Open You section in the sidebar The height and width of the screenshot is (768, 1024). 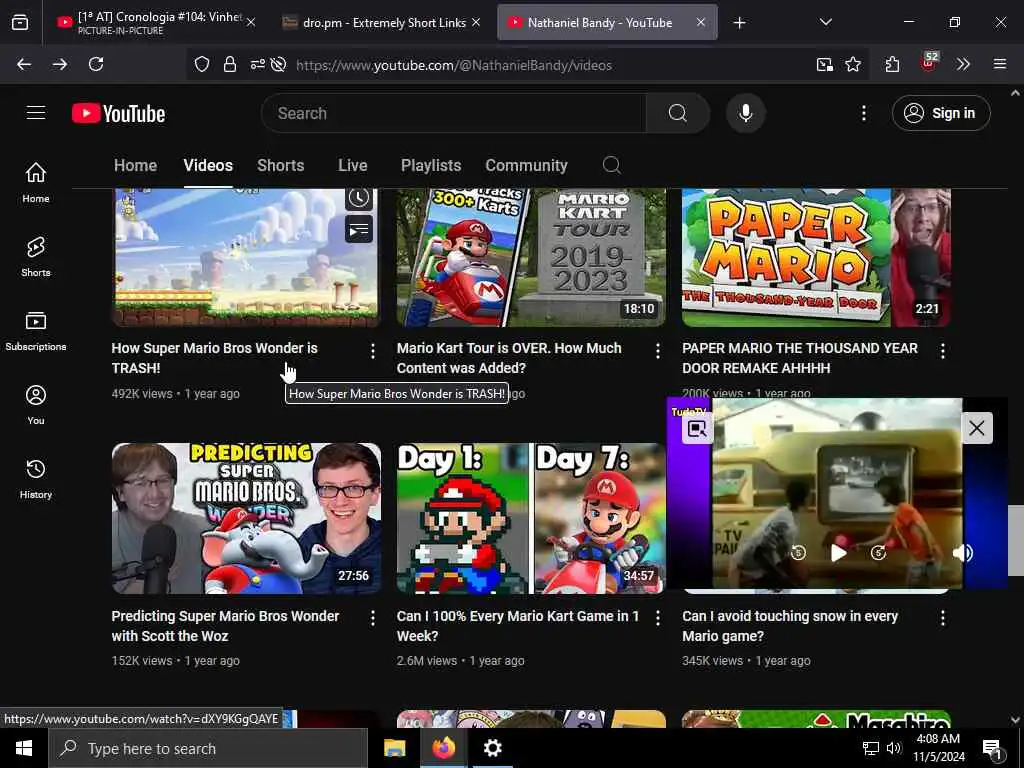(36, 405)
